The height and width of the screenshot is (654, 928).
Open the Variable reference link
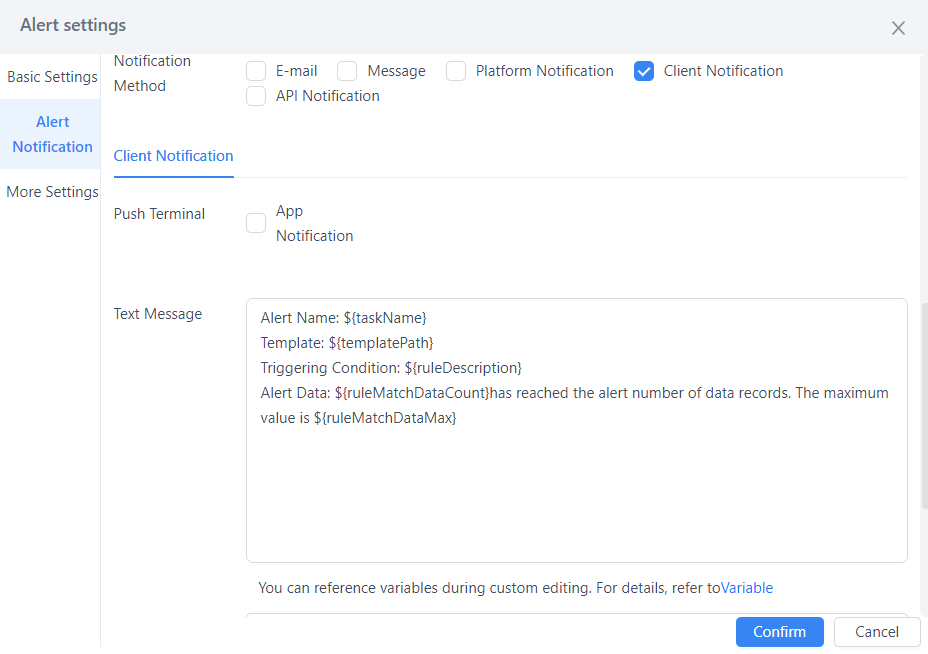pos(747,588)
